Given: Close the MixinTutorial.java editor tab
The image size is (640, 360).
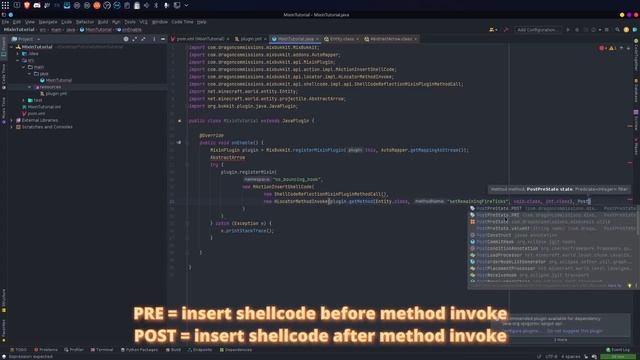Looking at the screenshot, I should click(x=317, y=39).
